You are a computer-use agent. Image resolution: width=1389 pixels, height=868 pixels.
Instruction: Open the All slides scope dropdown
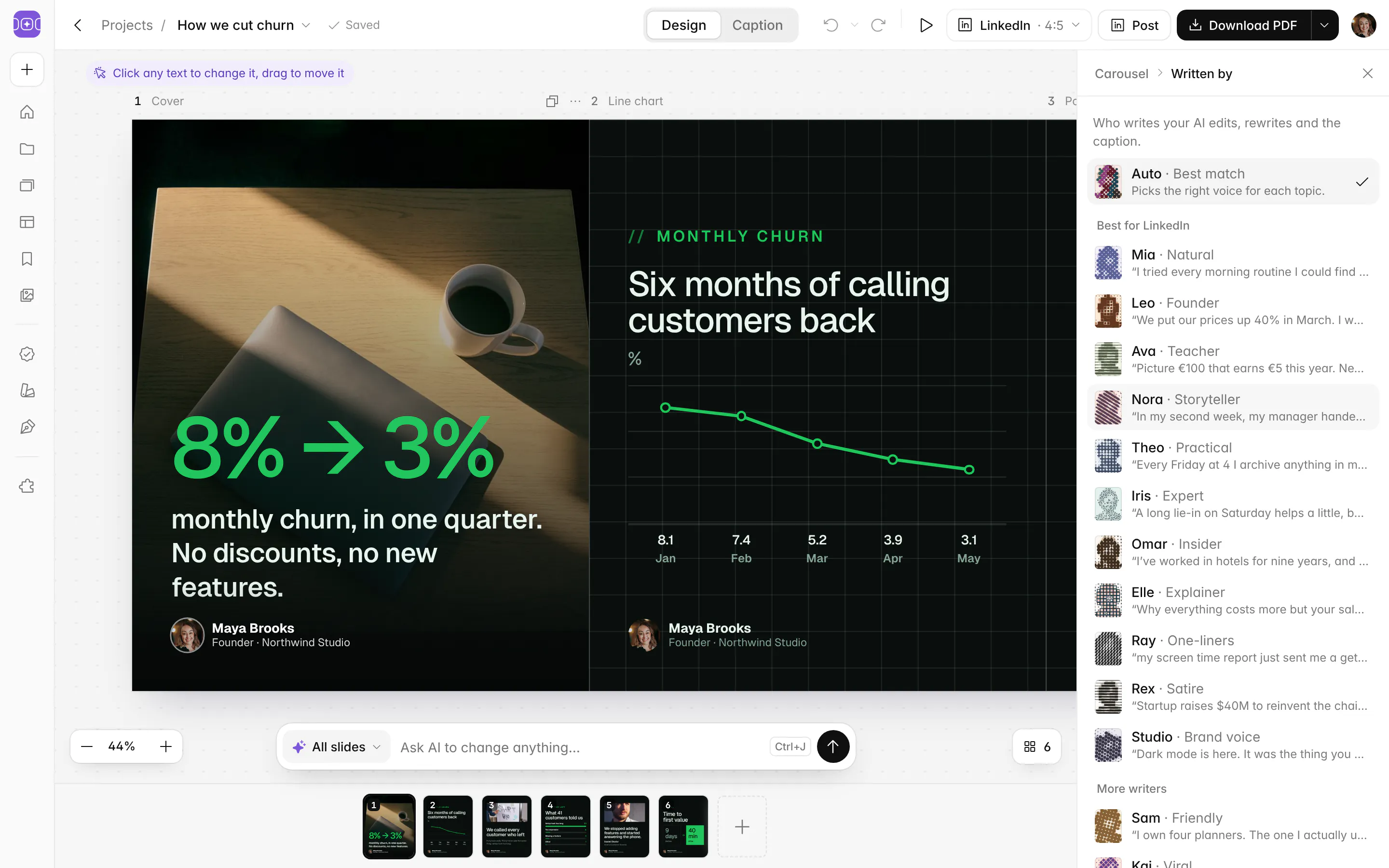click(337, 747)
